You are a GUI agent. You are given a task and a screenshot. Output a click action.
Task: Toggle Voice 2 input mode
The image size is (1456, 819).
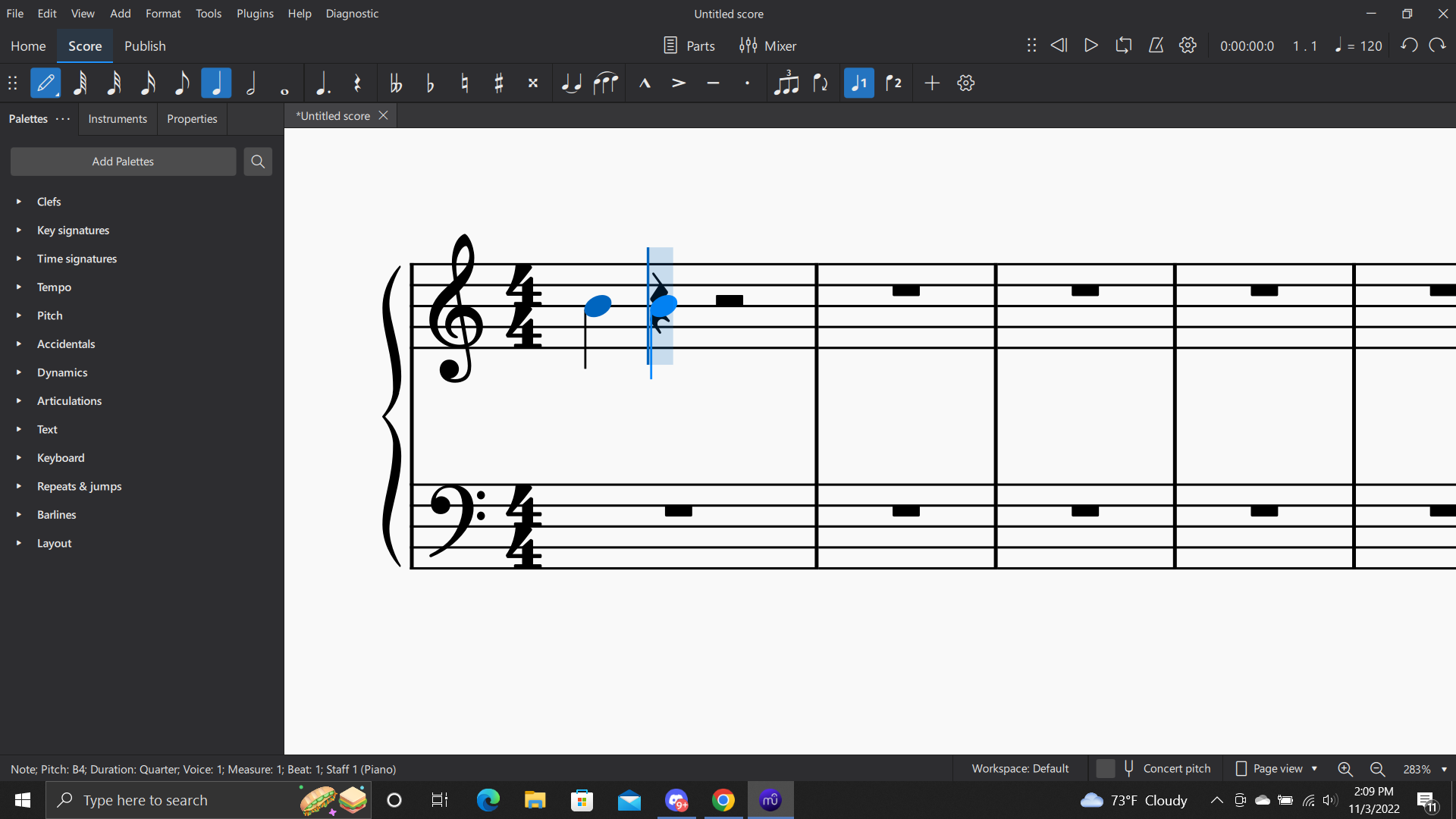893,83
